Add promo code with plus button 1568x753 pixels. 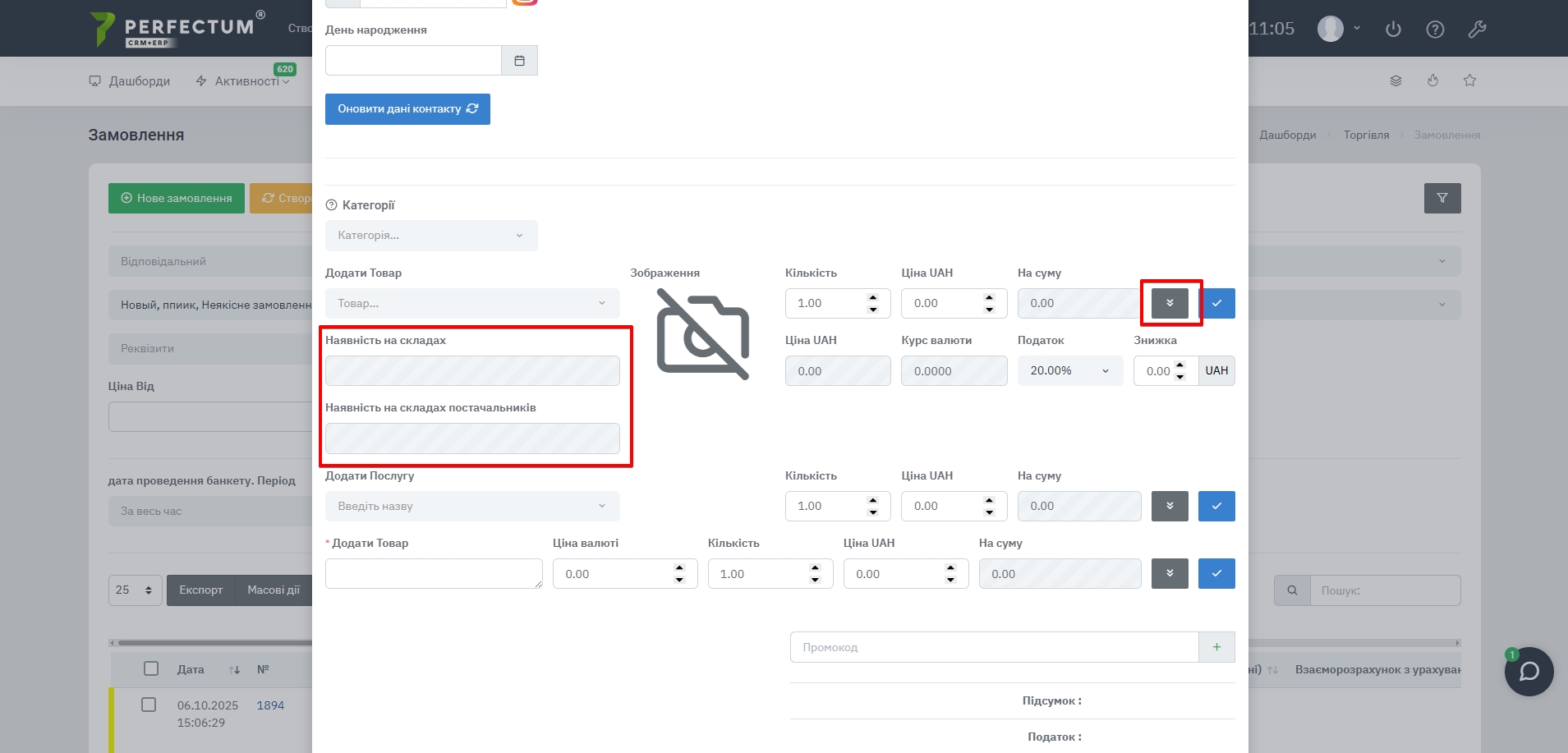pos(1216,647)
